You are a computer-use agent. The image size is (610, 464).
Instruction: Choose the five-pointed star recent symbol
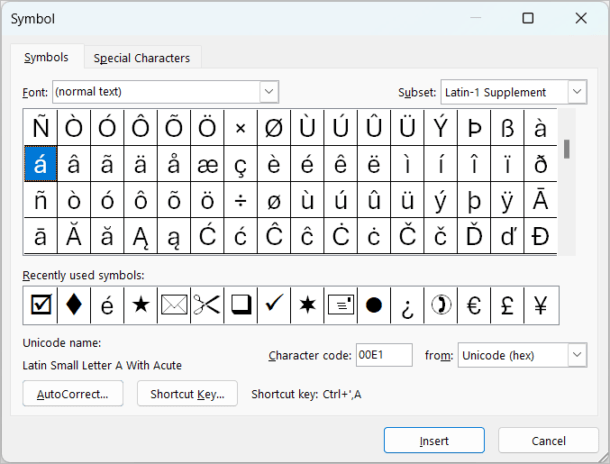coord(141,305)
